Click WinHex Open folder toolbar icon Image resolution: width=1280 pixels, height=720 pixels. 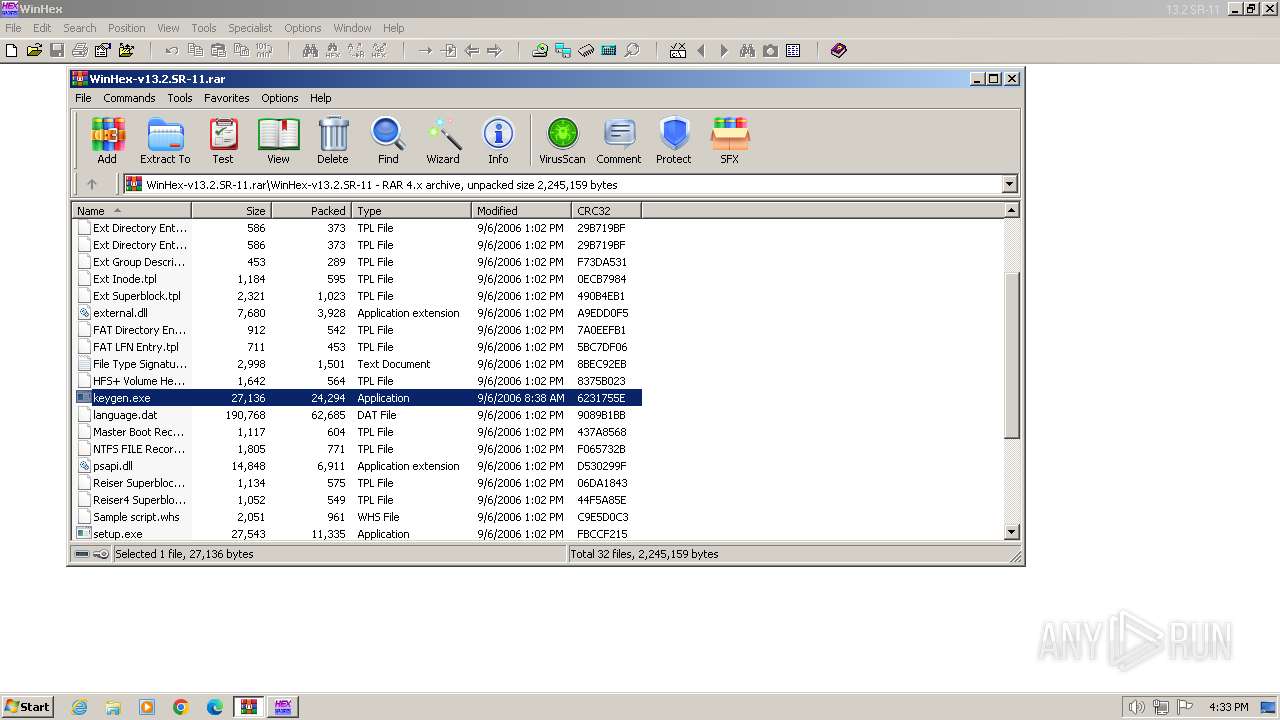pos(34,50)
